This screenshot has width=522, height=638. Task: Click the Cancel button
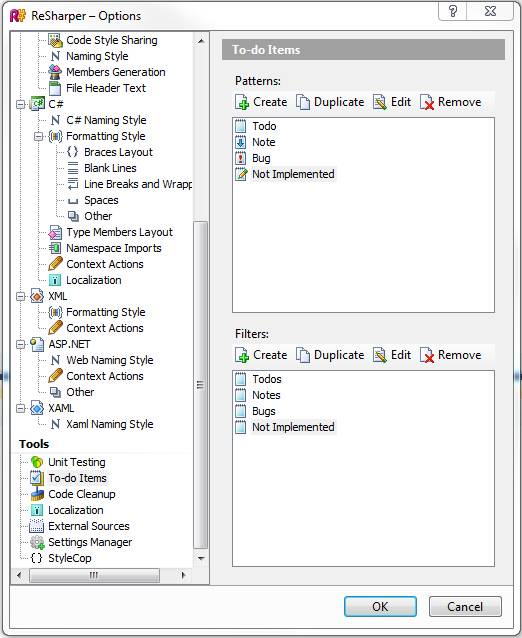click(465, 607)
